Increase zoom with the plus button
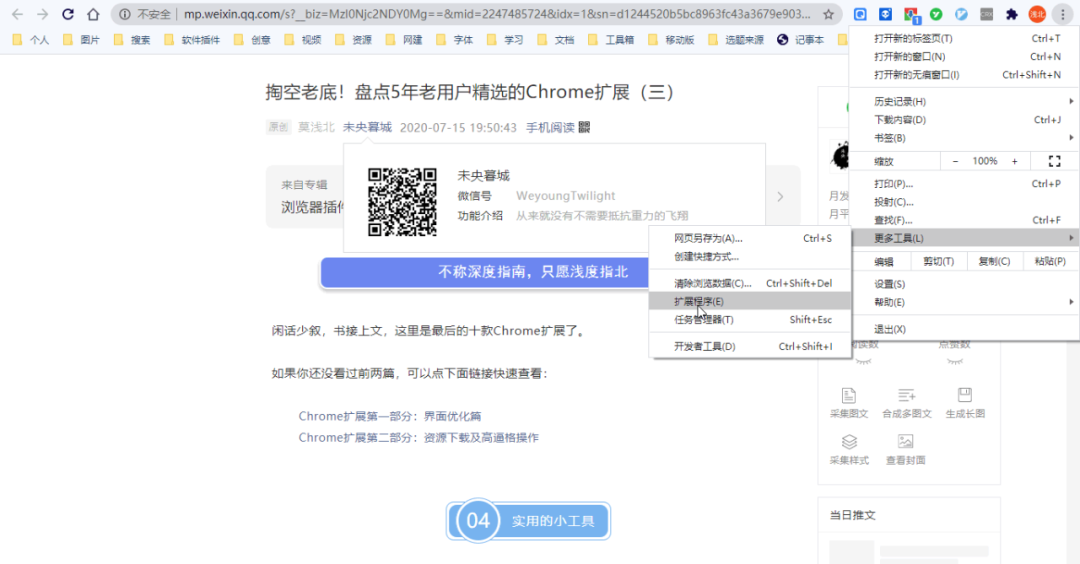 point(1015,161)
